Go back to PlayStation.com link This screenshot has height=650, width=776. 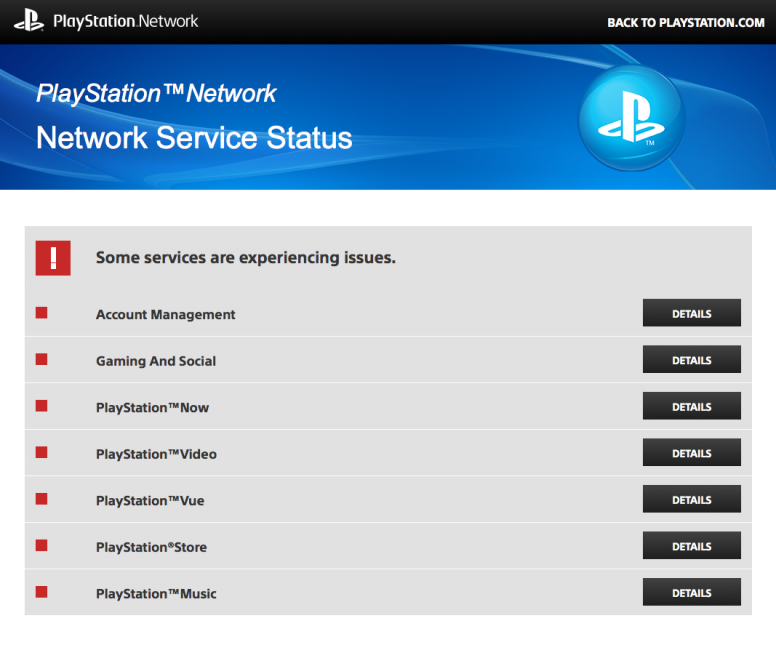coord(686,23)
